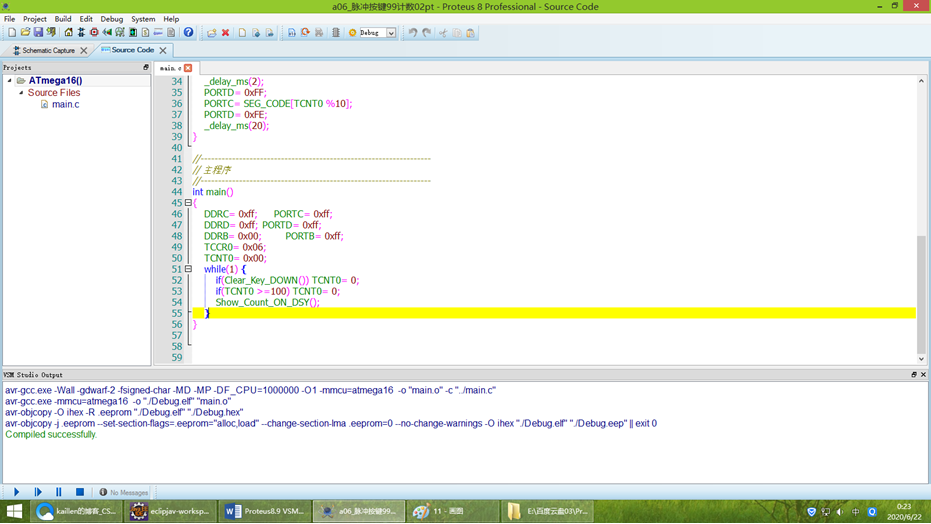The height and width of the screenshot is (524, 931).
Task: Step the simulation forward
Action: click(x=38, y=492)
